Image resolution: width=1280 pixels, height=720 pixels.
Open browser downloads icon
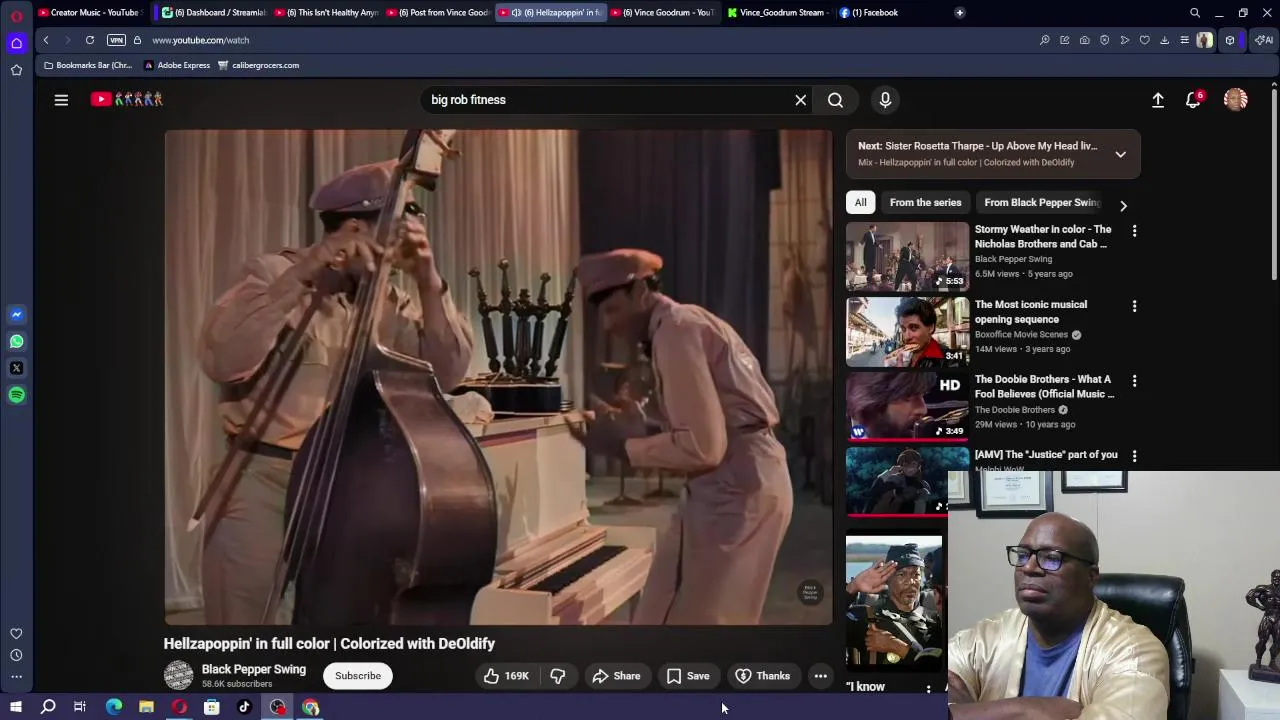point(1165,40)
